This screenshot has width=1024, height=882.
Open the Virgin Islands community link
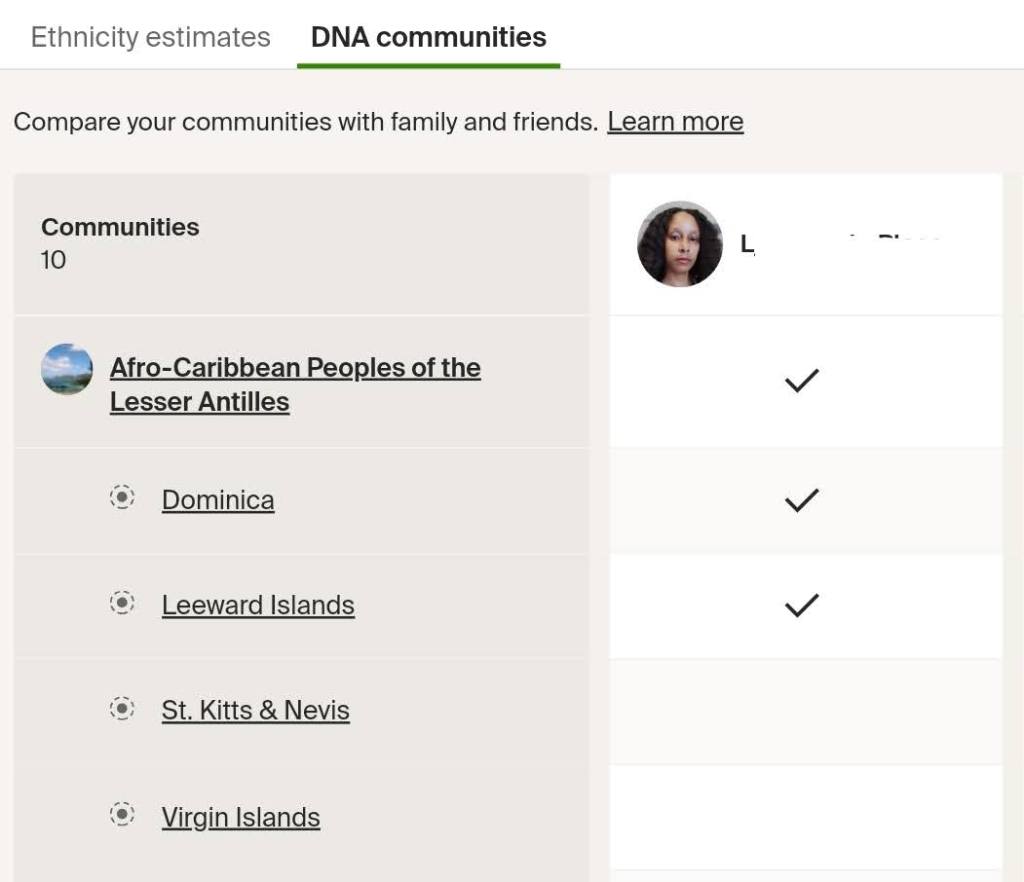tap(241, 817)
